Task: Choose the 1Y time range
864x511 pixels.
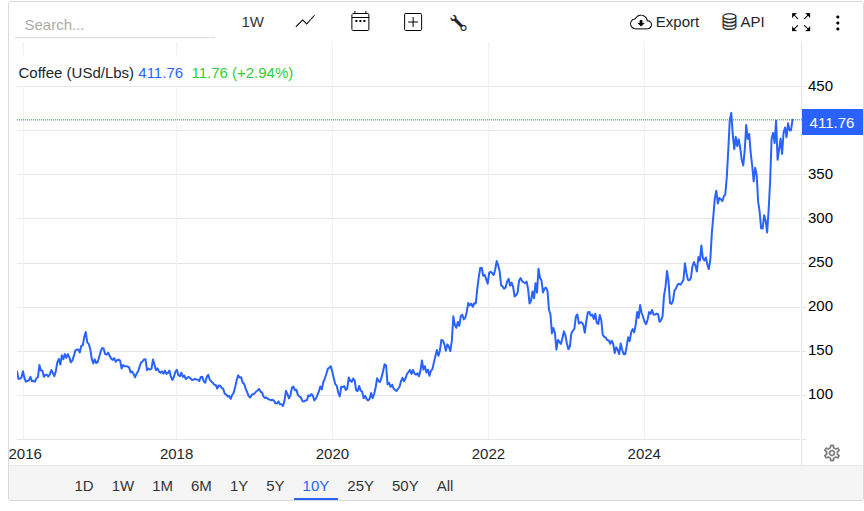Action: click(239, 486)
